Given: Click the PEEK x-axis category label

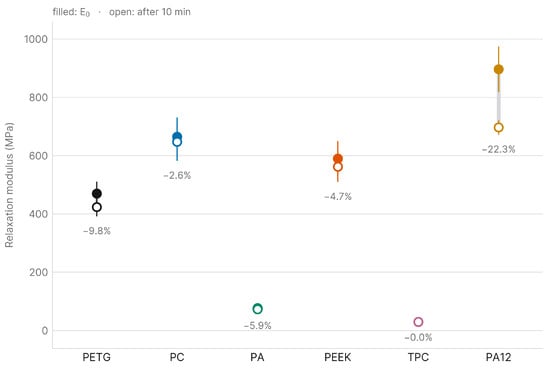Looking at the screenshot, I should coord(338,357).
